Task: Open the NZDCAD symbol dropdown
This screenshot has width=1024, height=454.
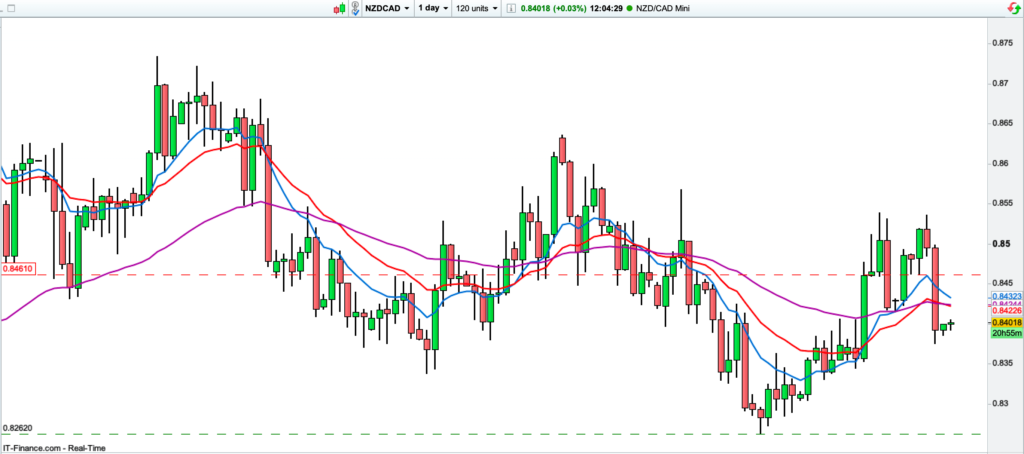Action: point(391,8)
